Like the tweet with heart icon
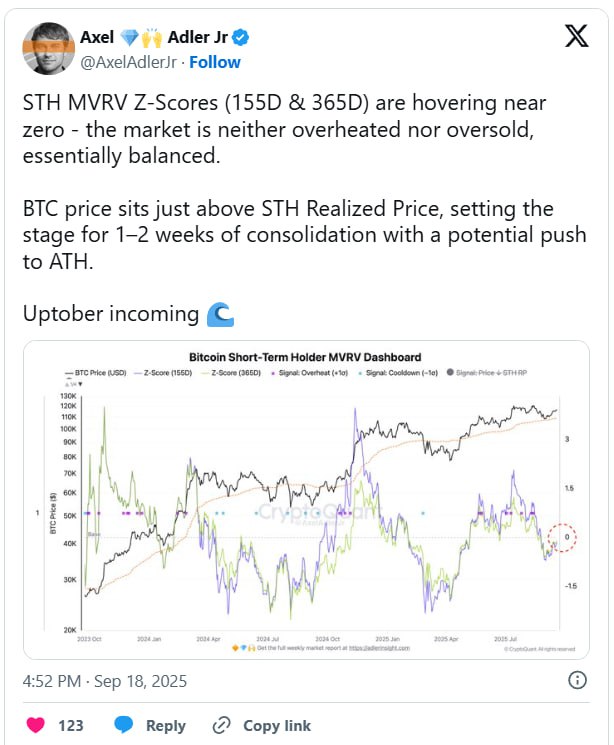614x745 pixels. coord(36,725)
